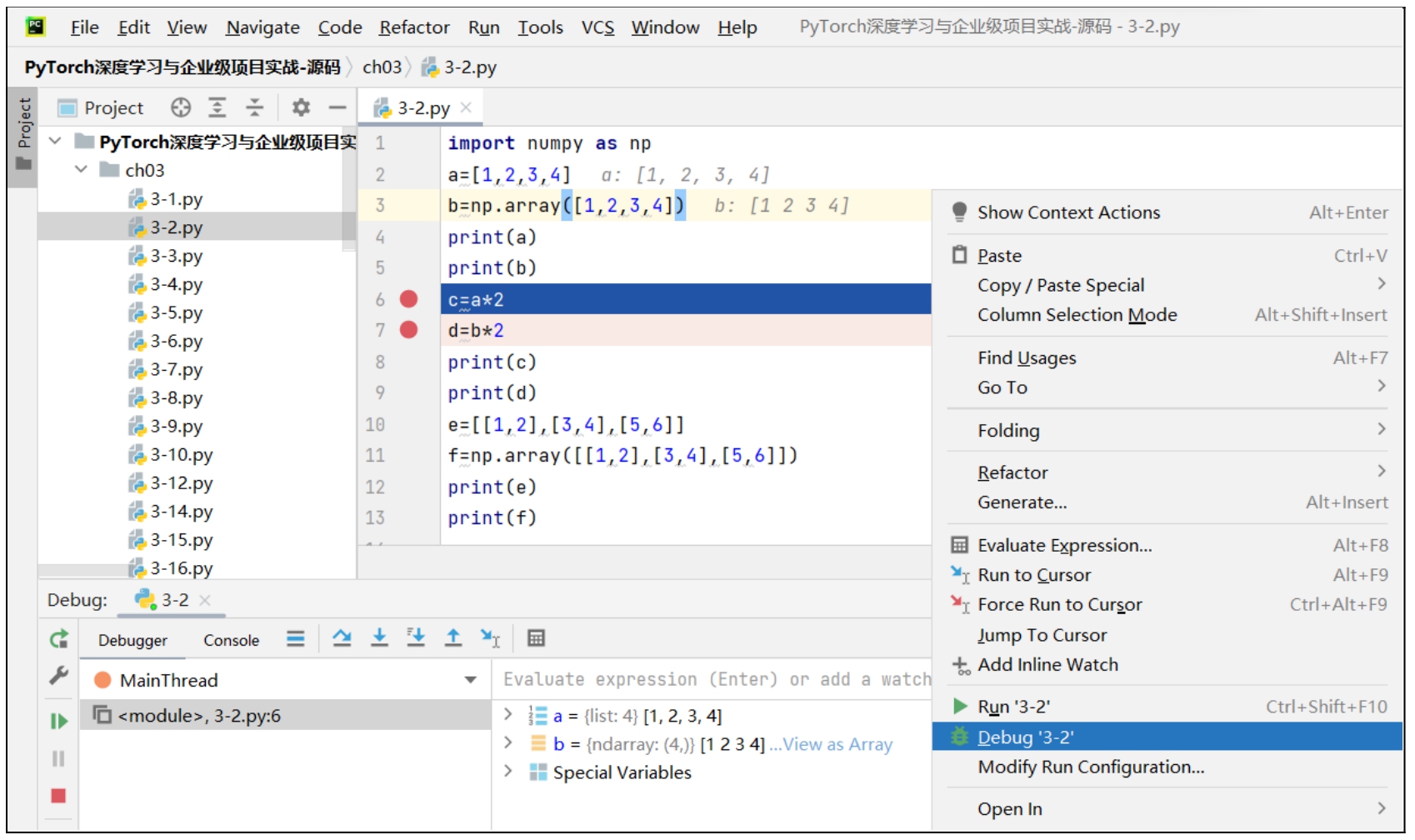The height and width of the screenshot is (840, 1415).
Task: Open the File menu
Action: [x=84, y=27]
